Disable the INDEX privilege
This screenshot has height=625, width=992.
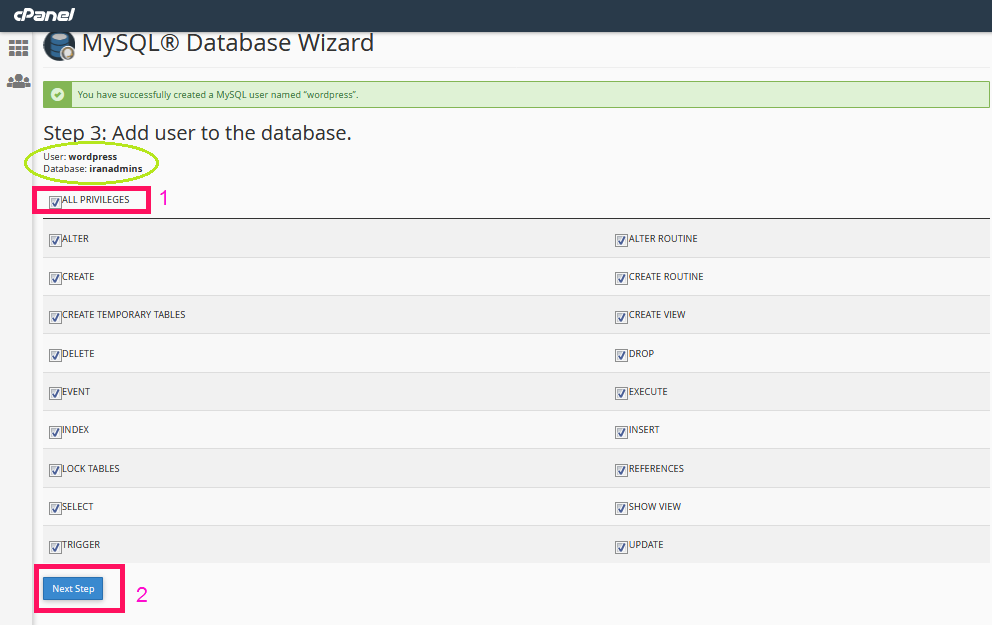pyautogui.click(x=55, y=432)
